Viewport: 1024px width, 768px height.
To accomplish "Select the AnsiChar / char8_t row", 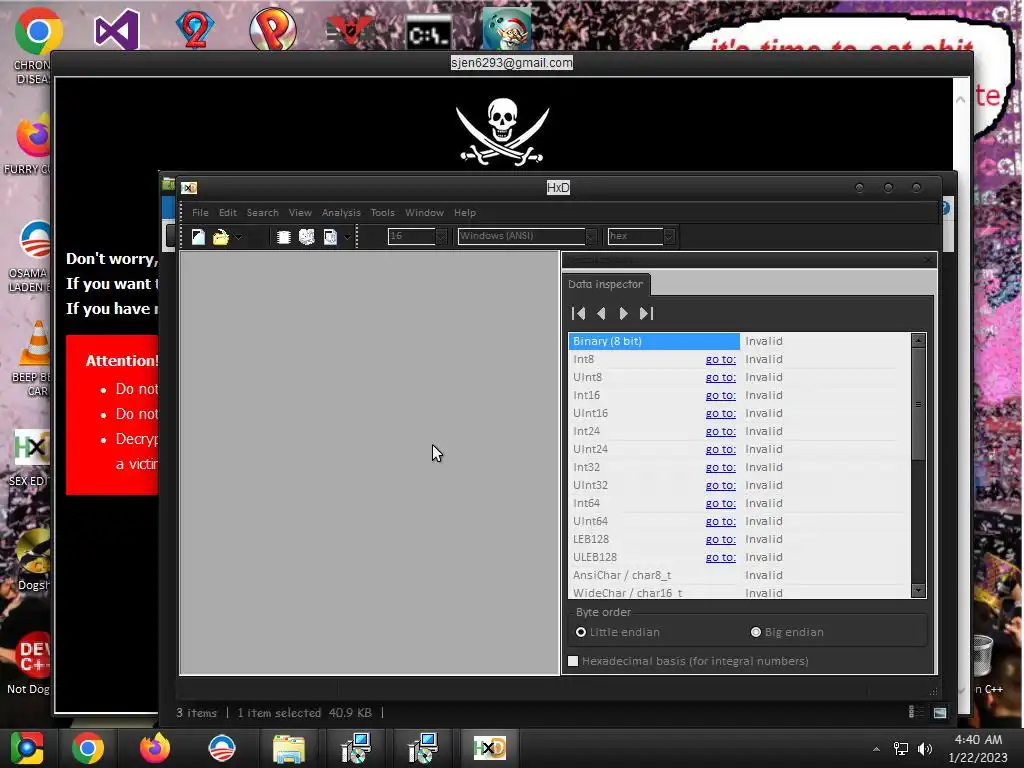I will pos(739,575).
